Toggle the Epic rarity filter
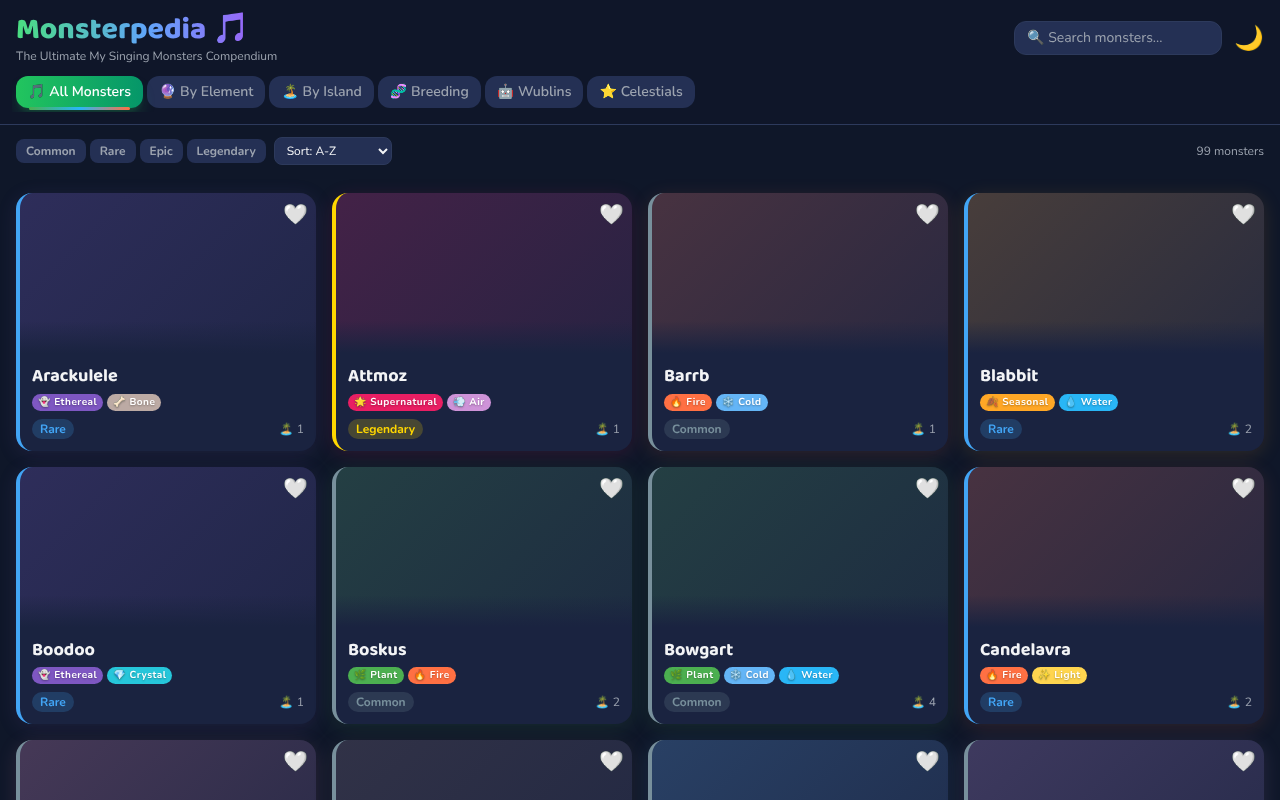Image resolution: width=1280 pixels, height=800 pixels. (161, 151)
